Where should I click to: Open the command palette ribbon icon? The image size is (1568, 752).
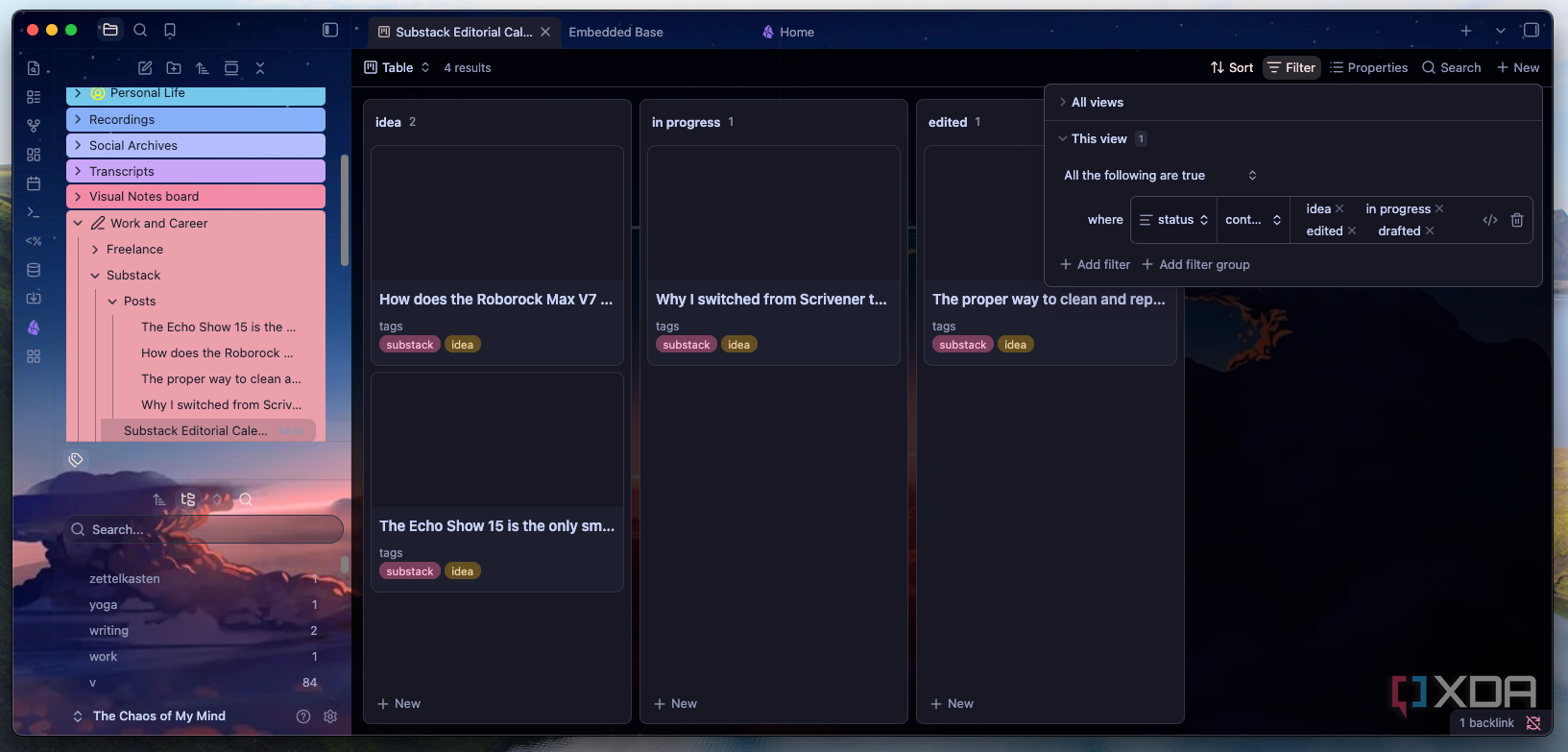(34, 212)
